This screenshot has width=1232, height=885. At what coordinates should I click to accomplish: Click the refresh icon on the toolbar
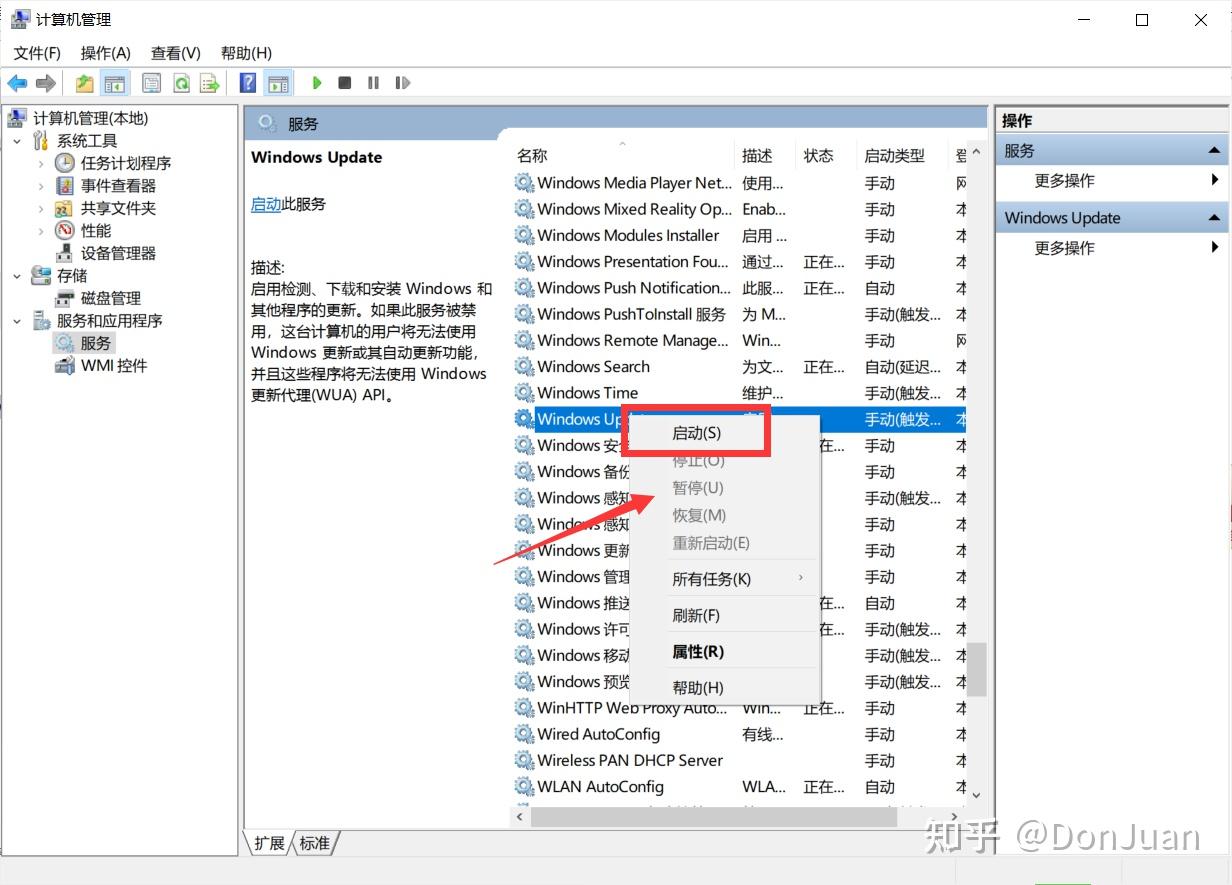click(x=181, y=82)
